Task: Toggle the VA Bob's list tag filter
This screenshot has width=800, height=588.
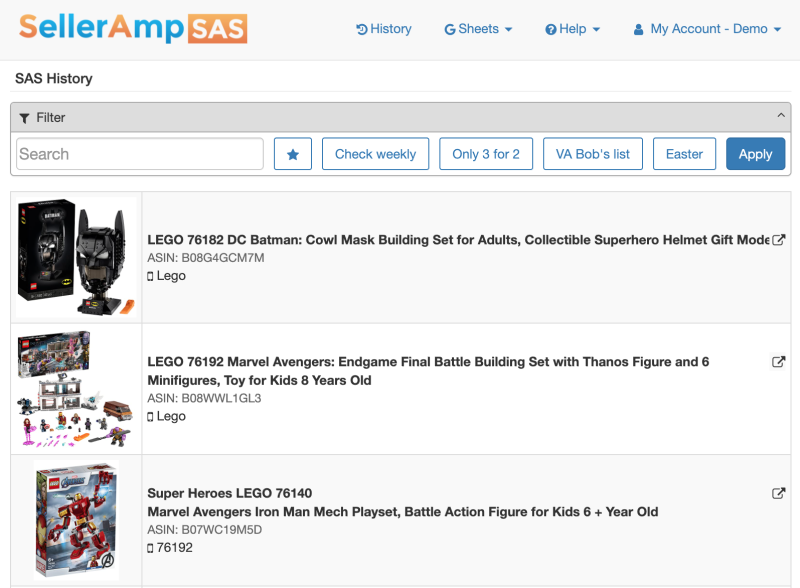Action: pyautogui.click(x=593, y=154)
